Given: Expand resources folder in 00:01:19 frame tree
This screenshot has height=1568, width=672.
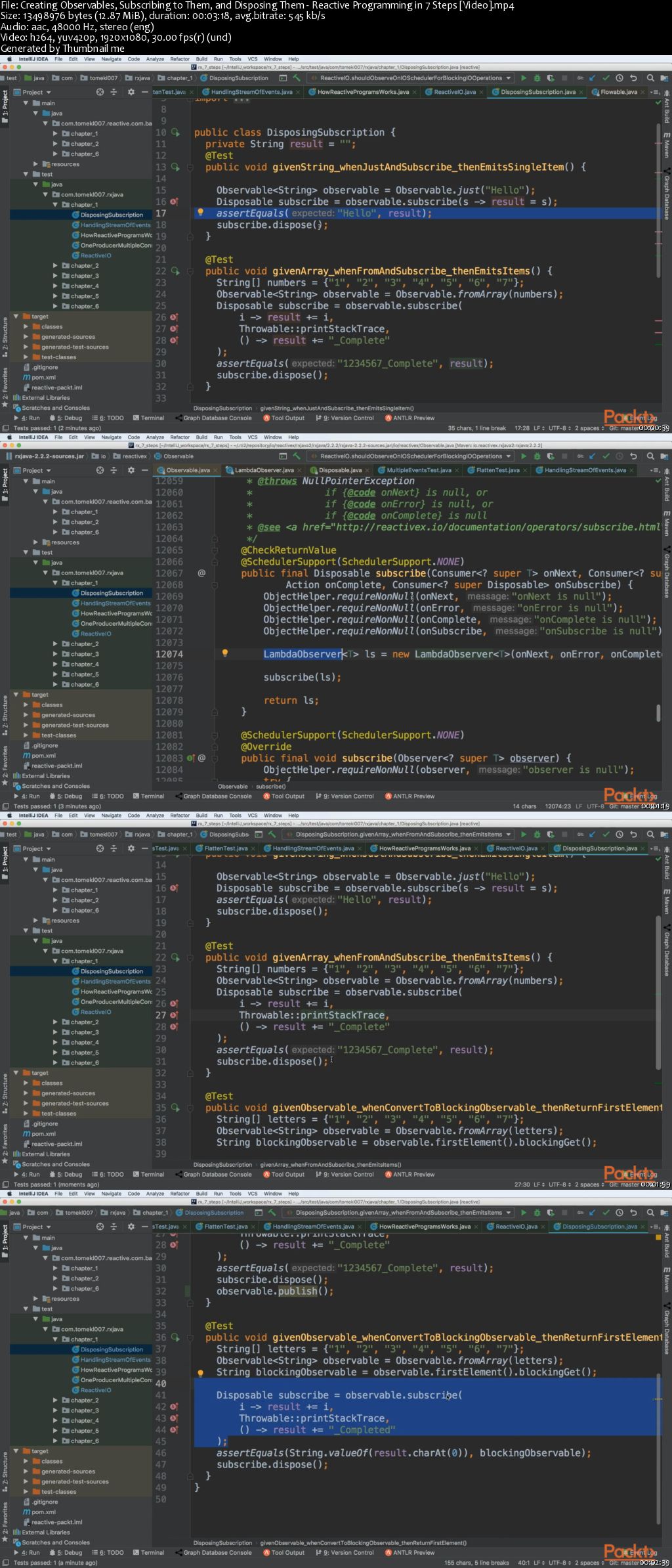Looking at the screenshot, I should pos(35,542).
